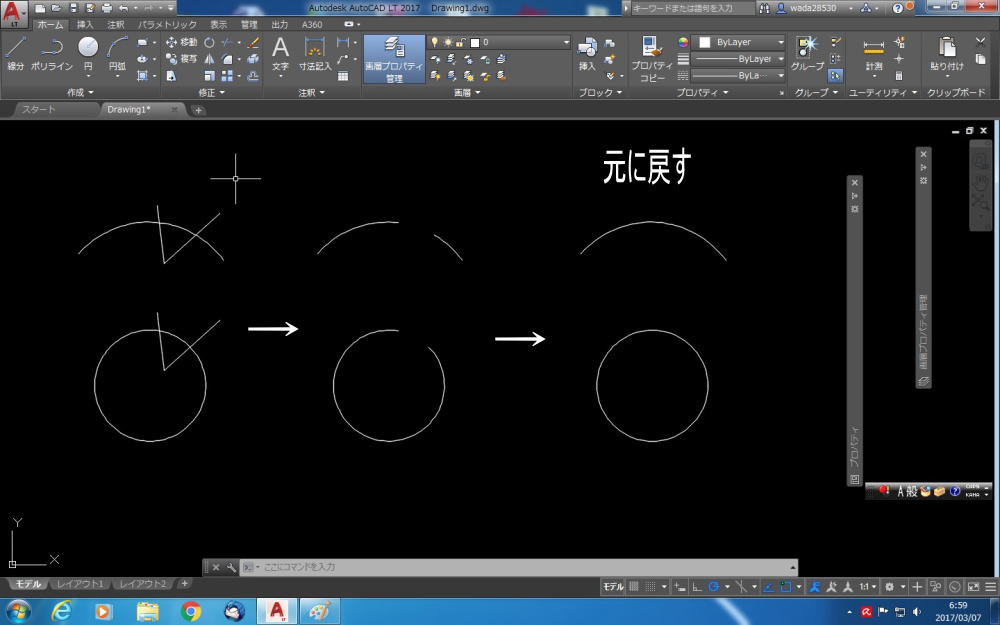This screenshot has width=1000, height=625.
Task: Select the Erase tool icon
Action: (253, 42)
